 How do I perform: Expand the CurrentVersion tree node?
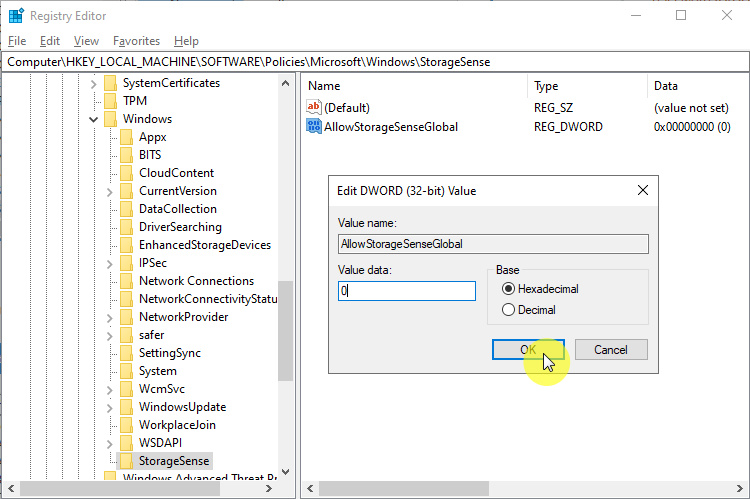[109, 191]
